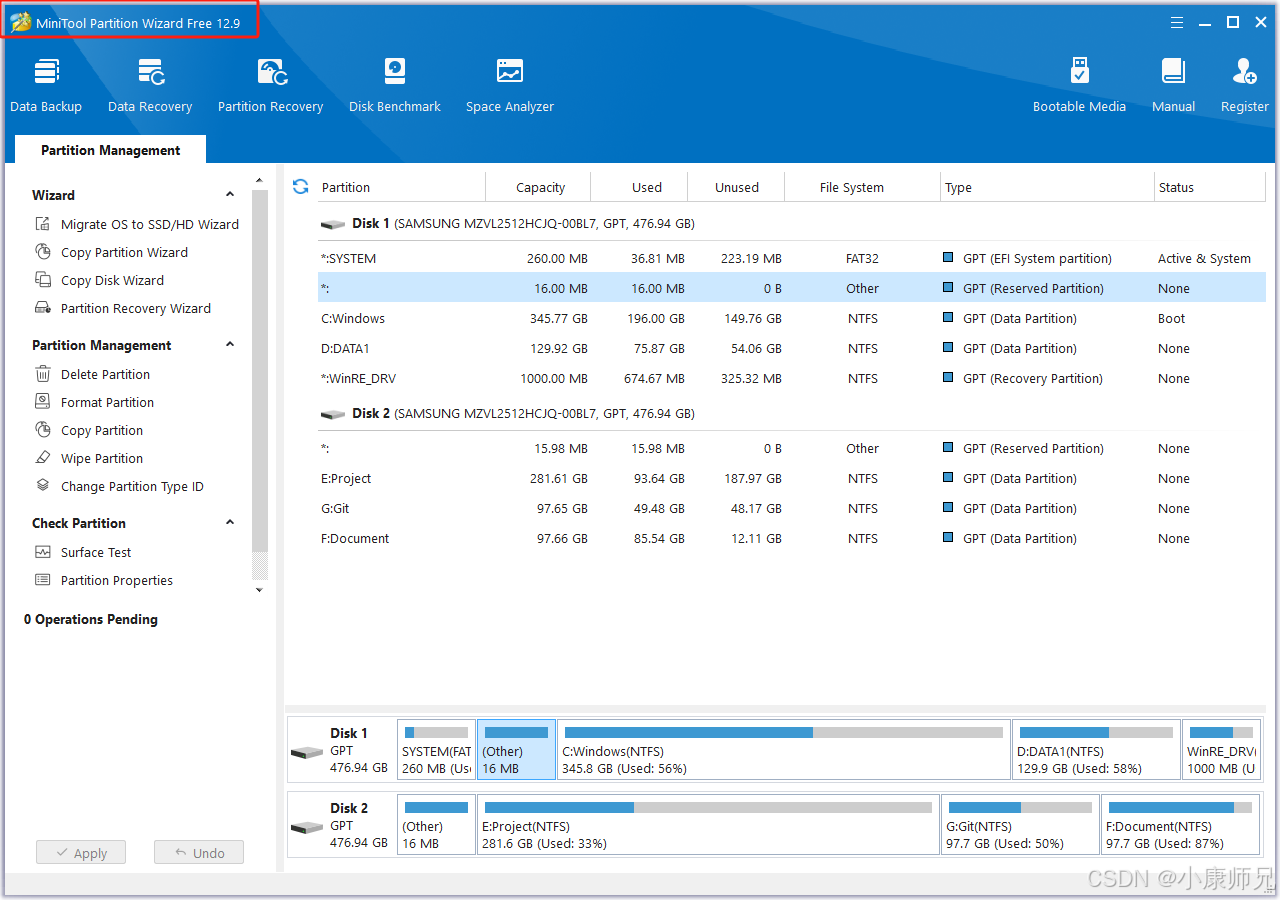Click the sidebar scroll down arrow
Screen dimensions: 1280x900
pos(260,590)
